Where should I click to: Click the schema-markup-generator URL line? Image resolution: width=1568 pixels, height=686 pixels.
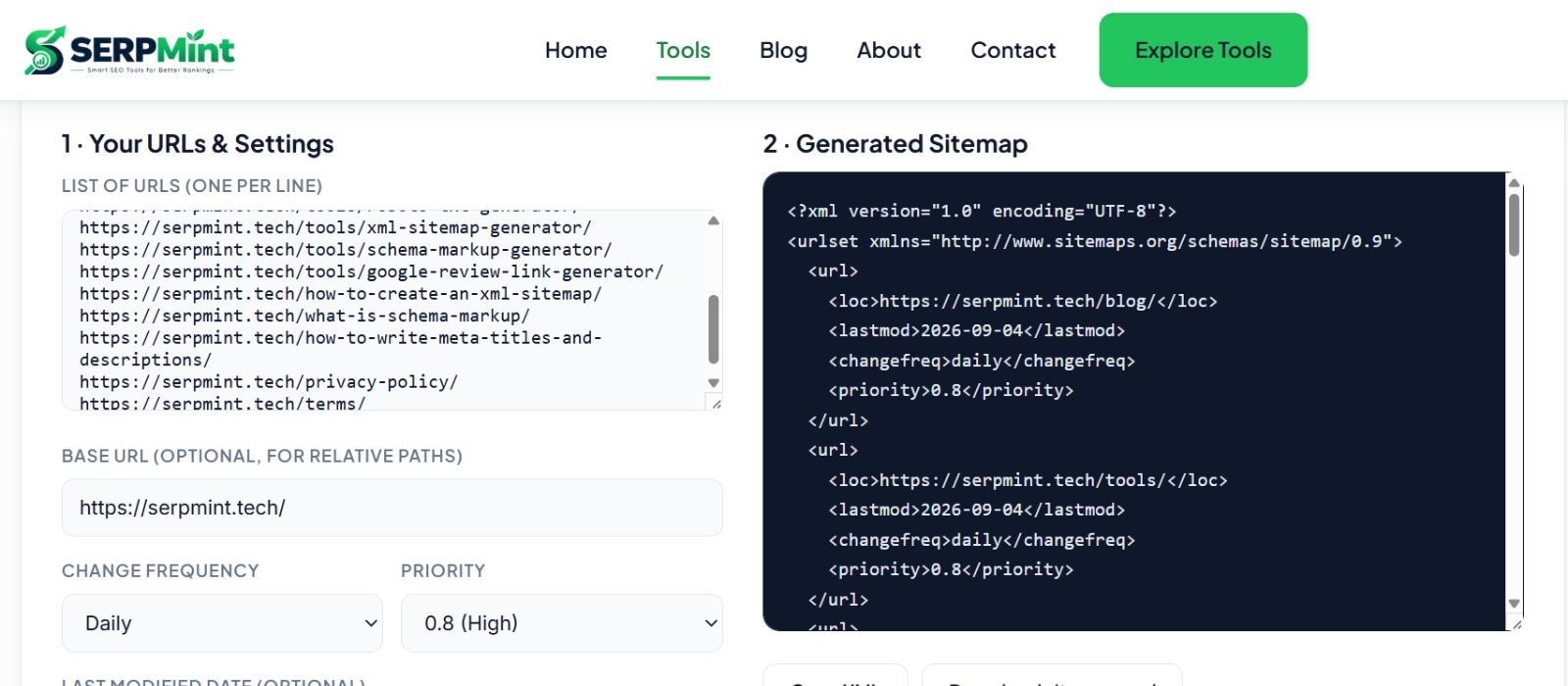click(346, 249)
